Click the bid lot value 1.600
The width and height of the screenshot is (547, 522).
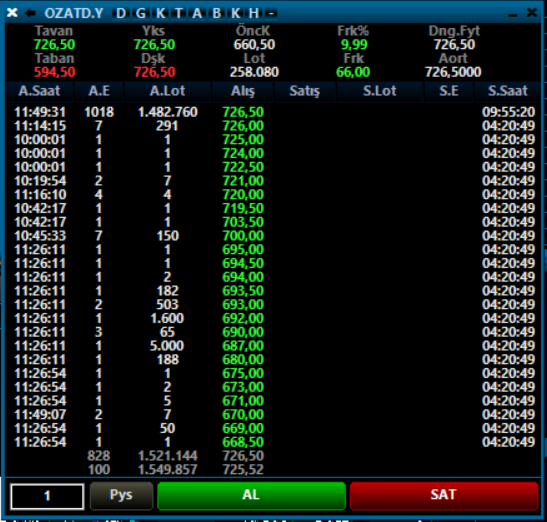pyautogui.click(x=167, y=319)
